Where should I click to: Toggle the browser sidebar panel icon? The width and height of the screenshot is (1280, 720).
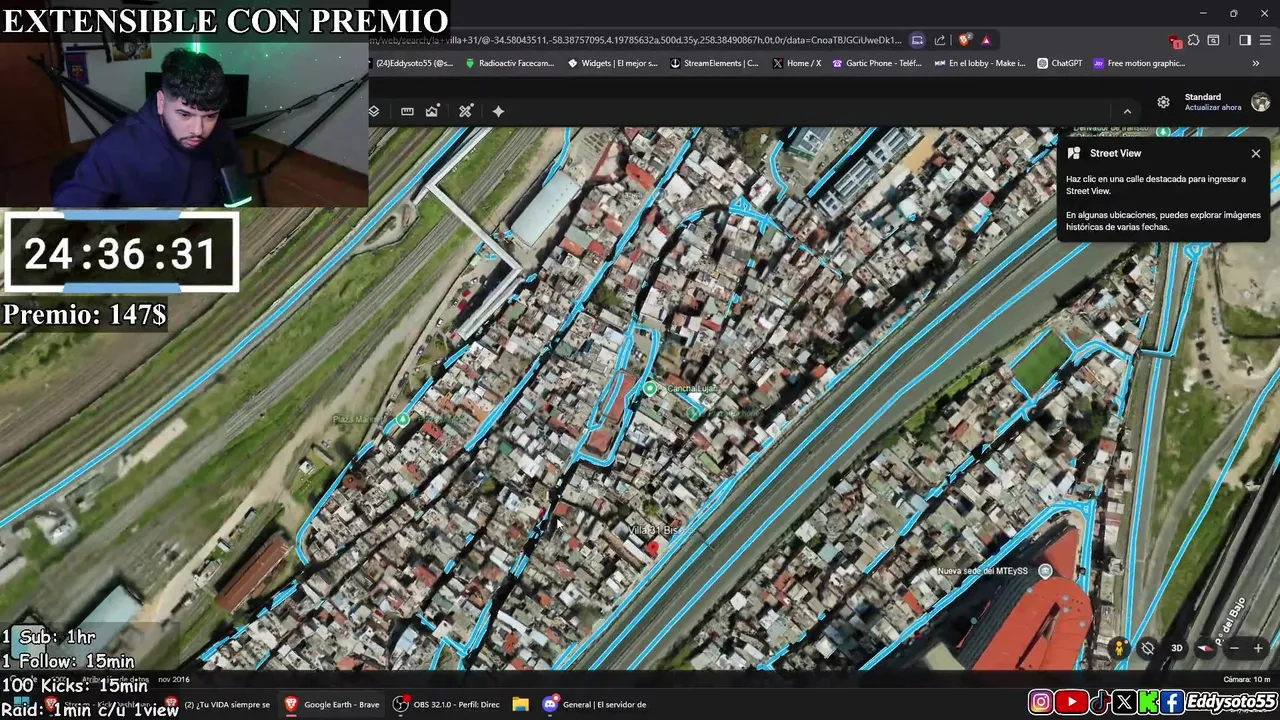(x=1245, y=40)
